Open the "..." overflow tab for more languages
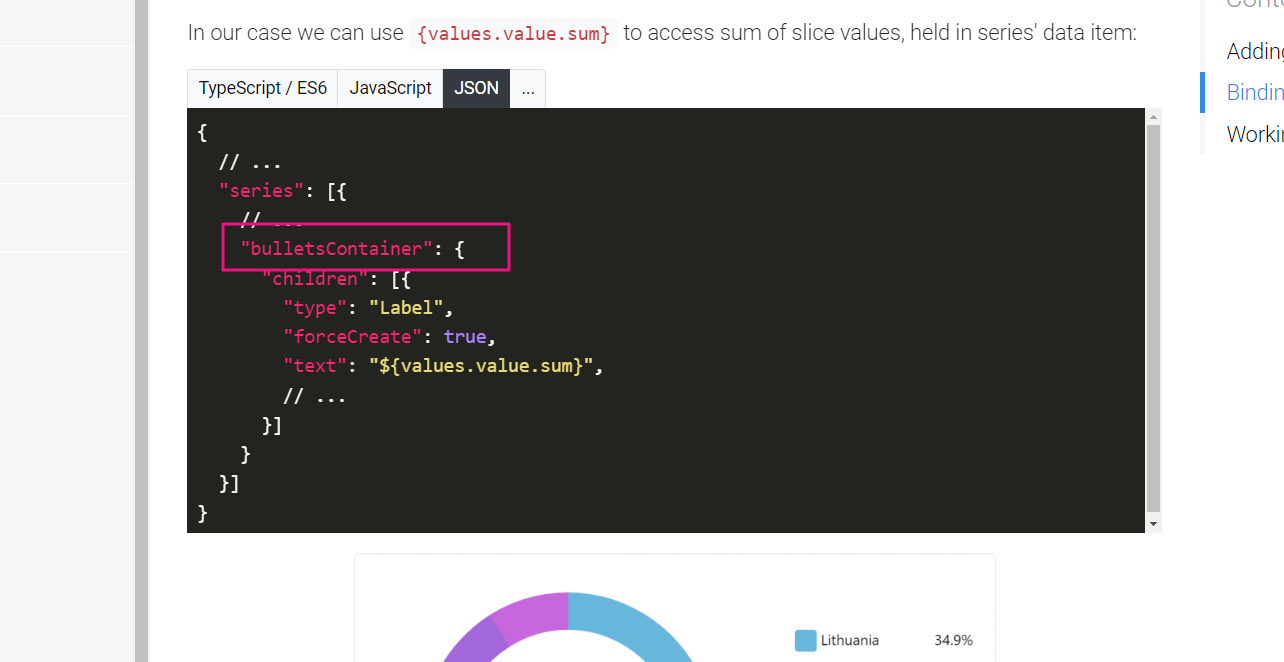 coord(527,89)
